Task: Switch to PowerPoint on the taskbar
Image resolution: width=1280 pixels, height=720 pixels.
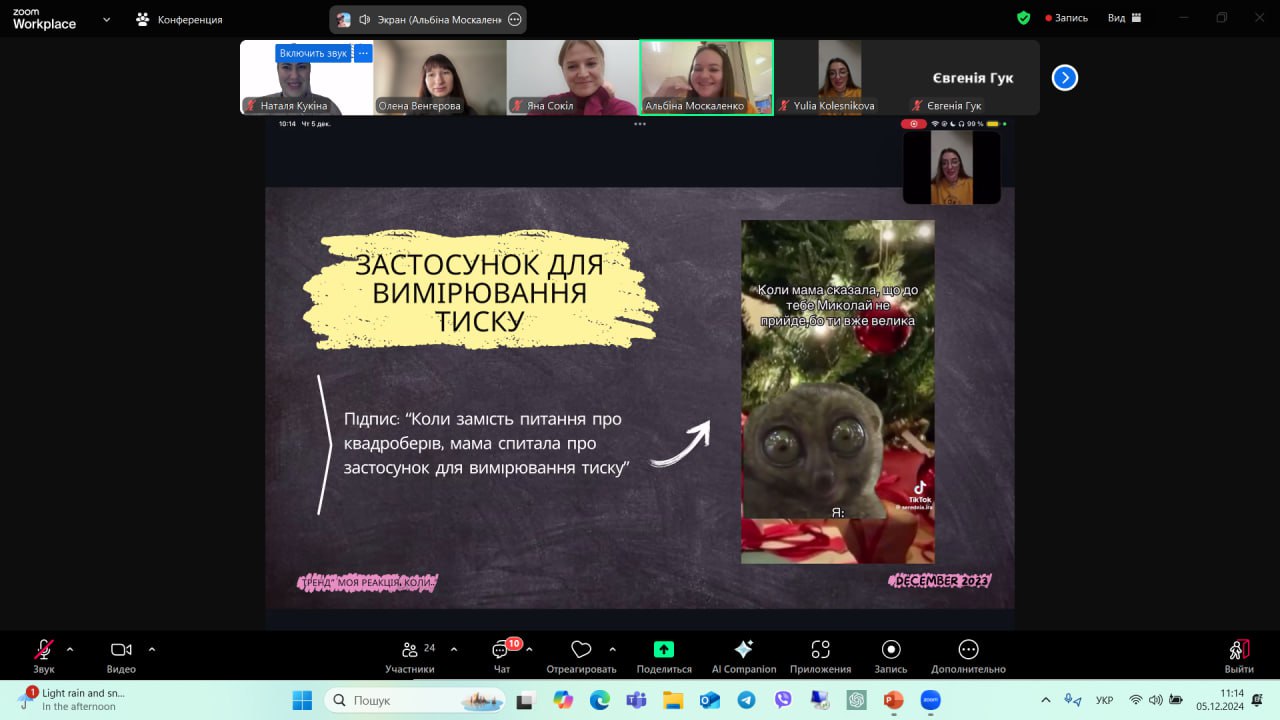Action: 893,700
